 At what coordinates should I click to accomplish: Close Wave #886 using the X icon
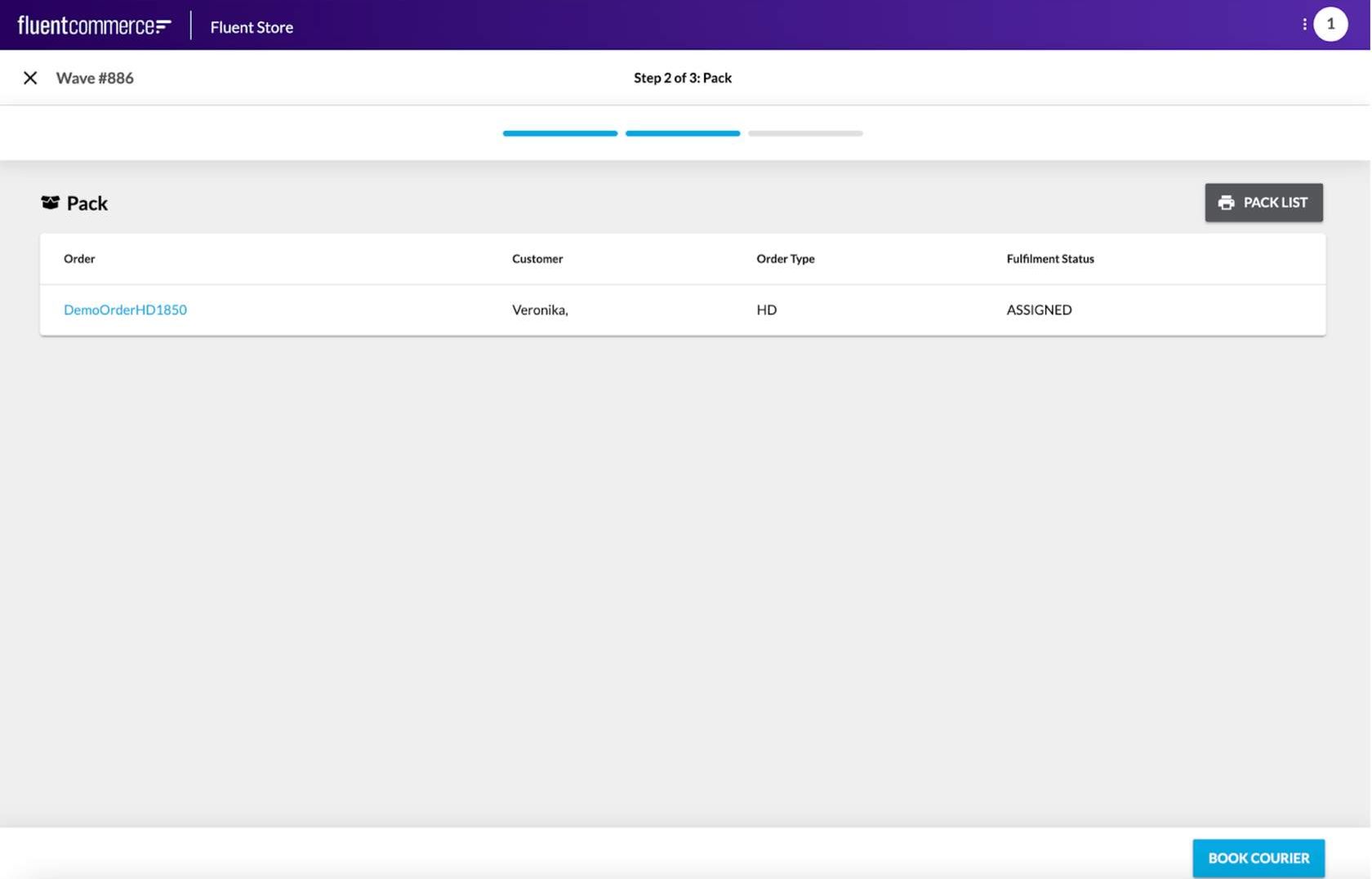pyautogui.click(x=30, y=78)
